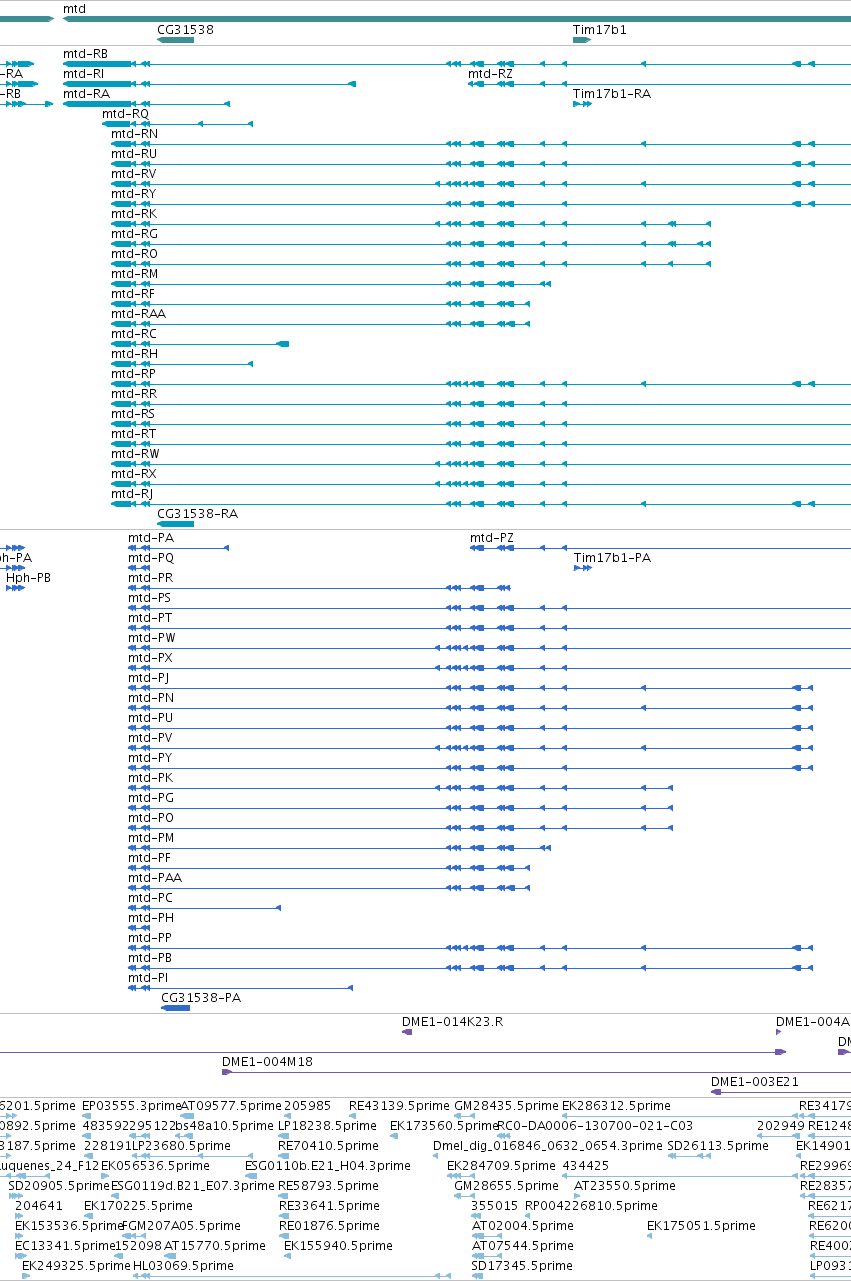The width and height of the screenshot is (851, 1281).
Task: Click the mtd-RM transcript label
Action: (134, 274)
